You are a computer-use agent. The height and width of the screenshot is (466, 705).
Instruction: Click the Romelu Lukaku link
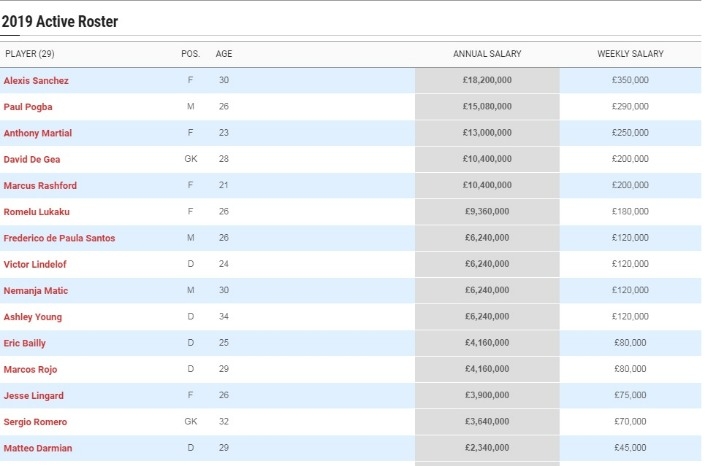click(x=36, y=212)
